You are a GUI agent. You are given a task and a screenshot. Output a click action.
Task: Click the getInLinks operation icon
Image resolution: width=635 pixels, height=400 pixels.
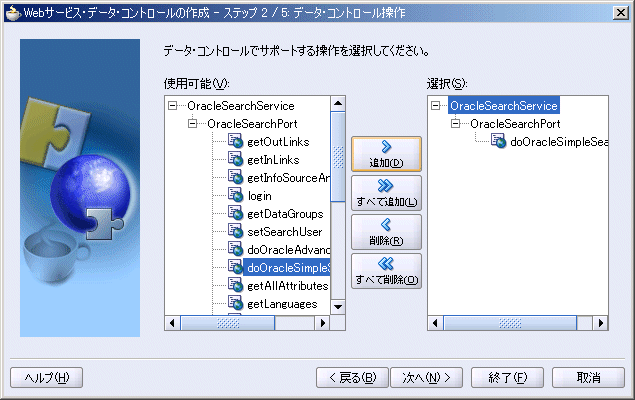pyautogui.click(x=235, y=159)
